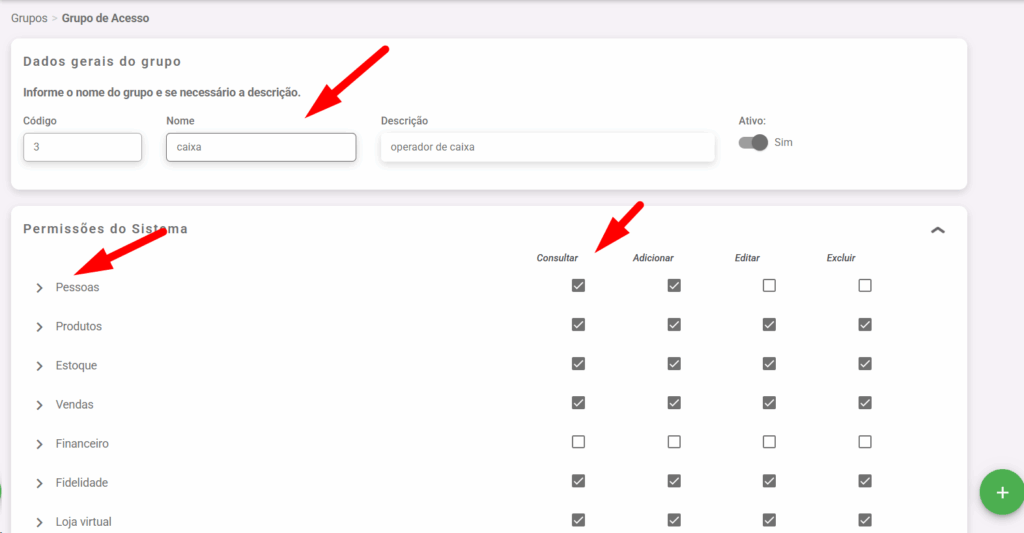The height and width of the screenshot is (533, 1024).
Task: Click the Grupo de Acesso breadcrumb
Action: coord(106,18)
